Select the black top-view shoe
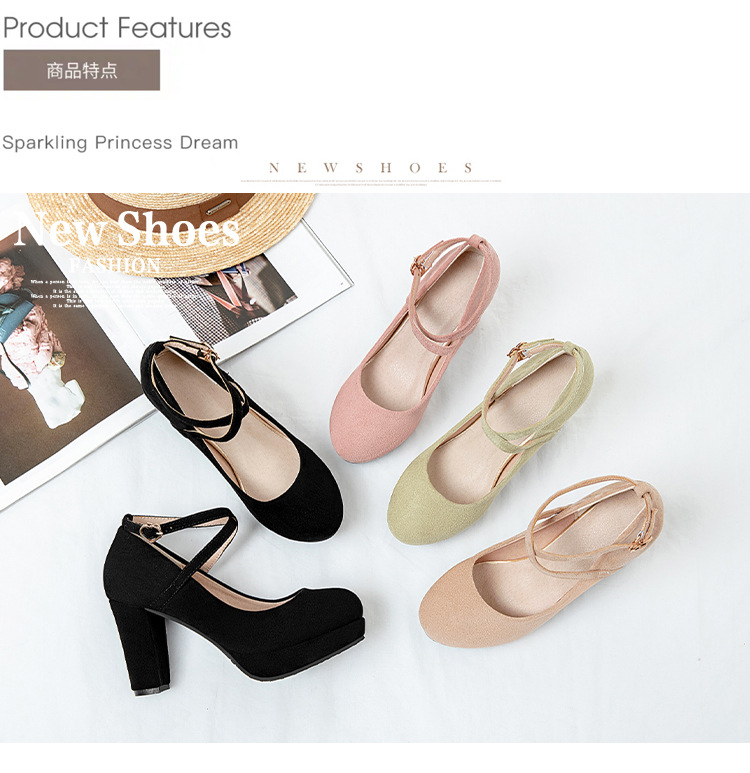Viewport: 750px width, 773px height. click(x=242, y=439)
